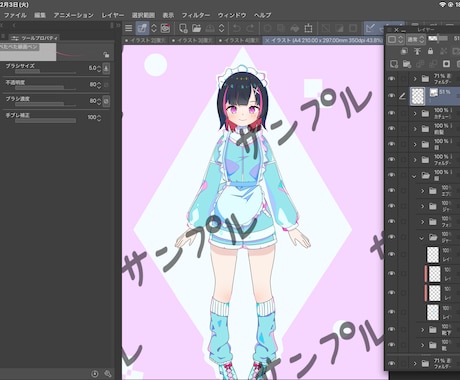The image size is (460, 380).
Task: Click the fill bucket icon in command bar
Action: tap(295, 28)
